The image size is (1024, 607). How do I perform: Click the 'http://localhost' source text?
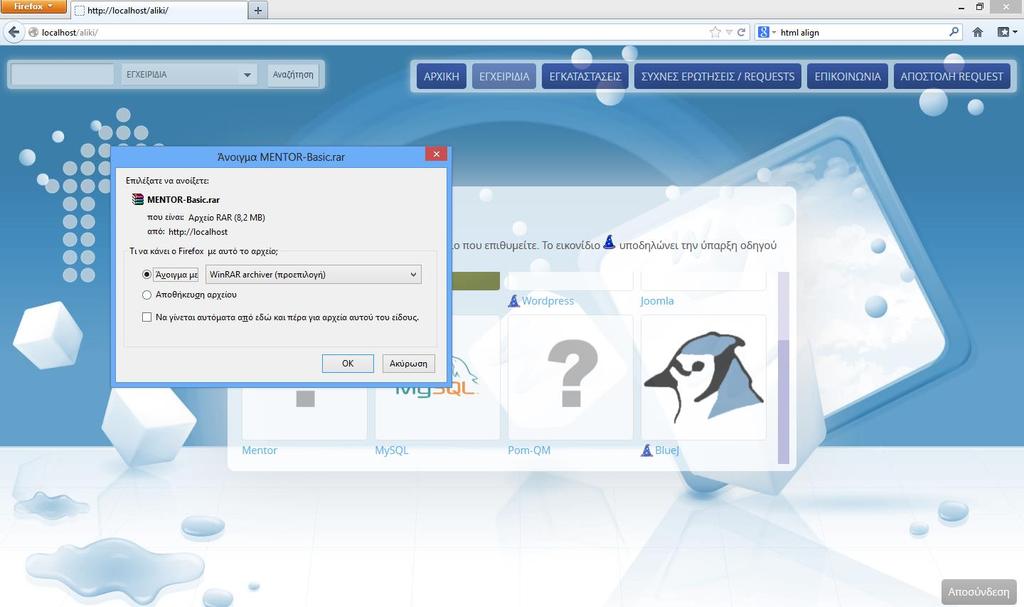pos(198,232)
